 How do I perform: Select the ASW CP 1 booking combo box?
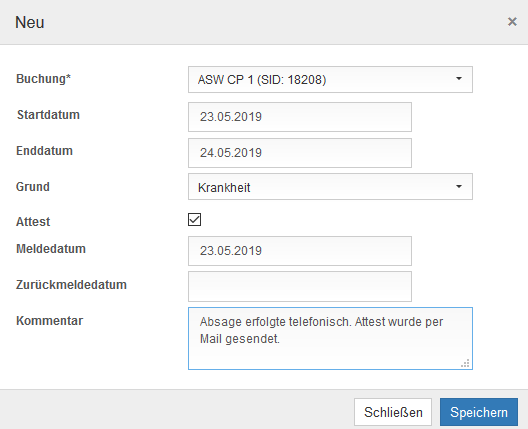click(330, 79)
